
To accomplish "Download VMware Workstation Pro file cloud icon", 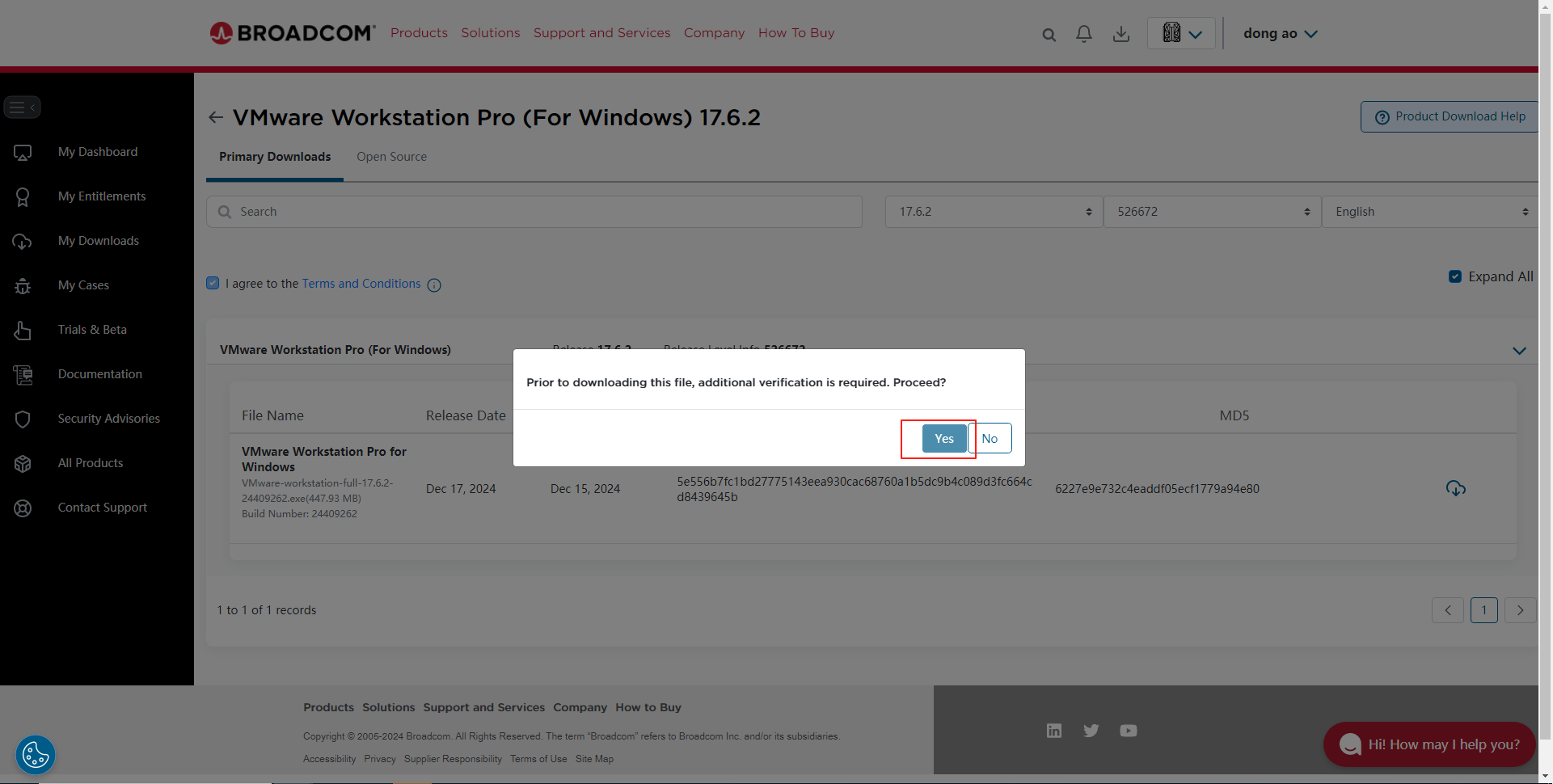I will click(1455, 488).
